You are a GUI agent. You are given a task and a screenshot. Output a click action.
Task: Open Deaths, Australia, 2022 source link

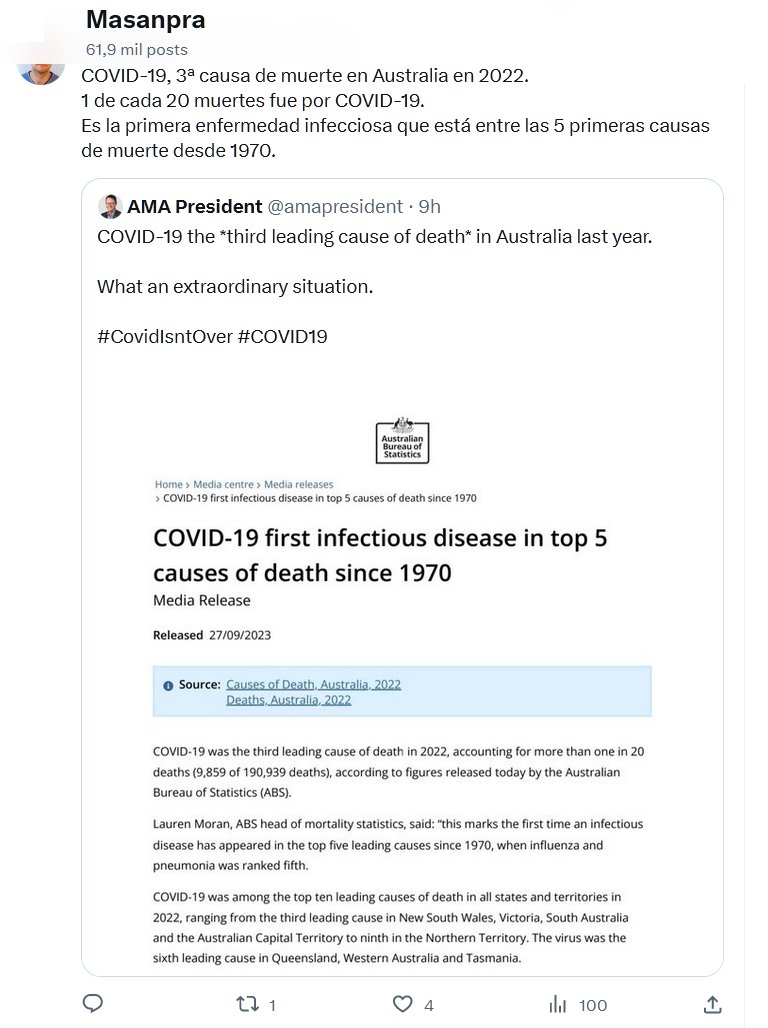pyautogui.click(x=288, y=700)
